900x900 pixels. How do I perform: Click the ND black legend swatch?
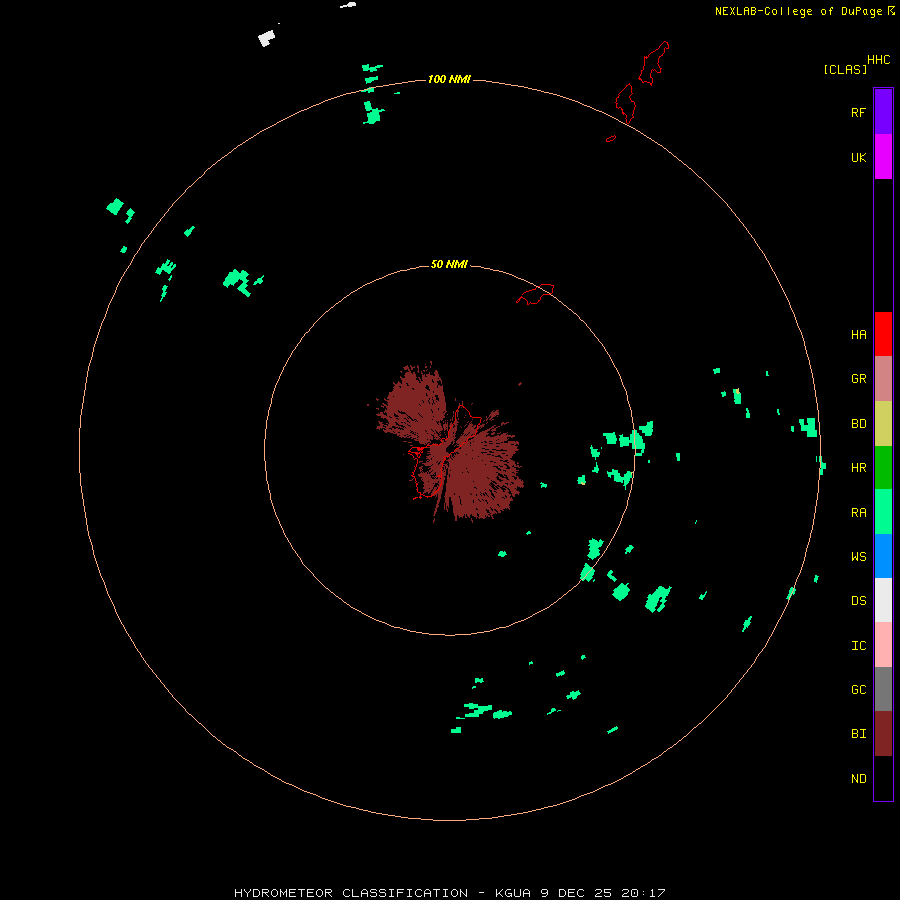click(x=883, y=778)
